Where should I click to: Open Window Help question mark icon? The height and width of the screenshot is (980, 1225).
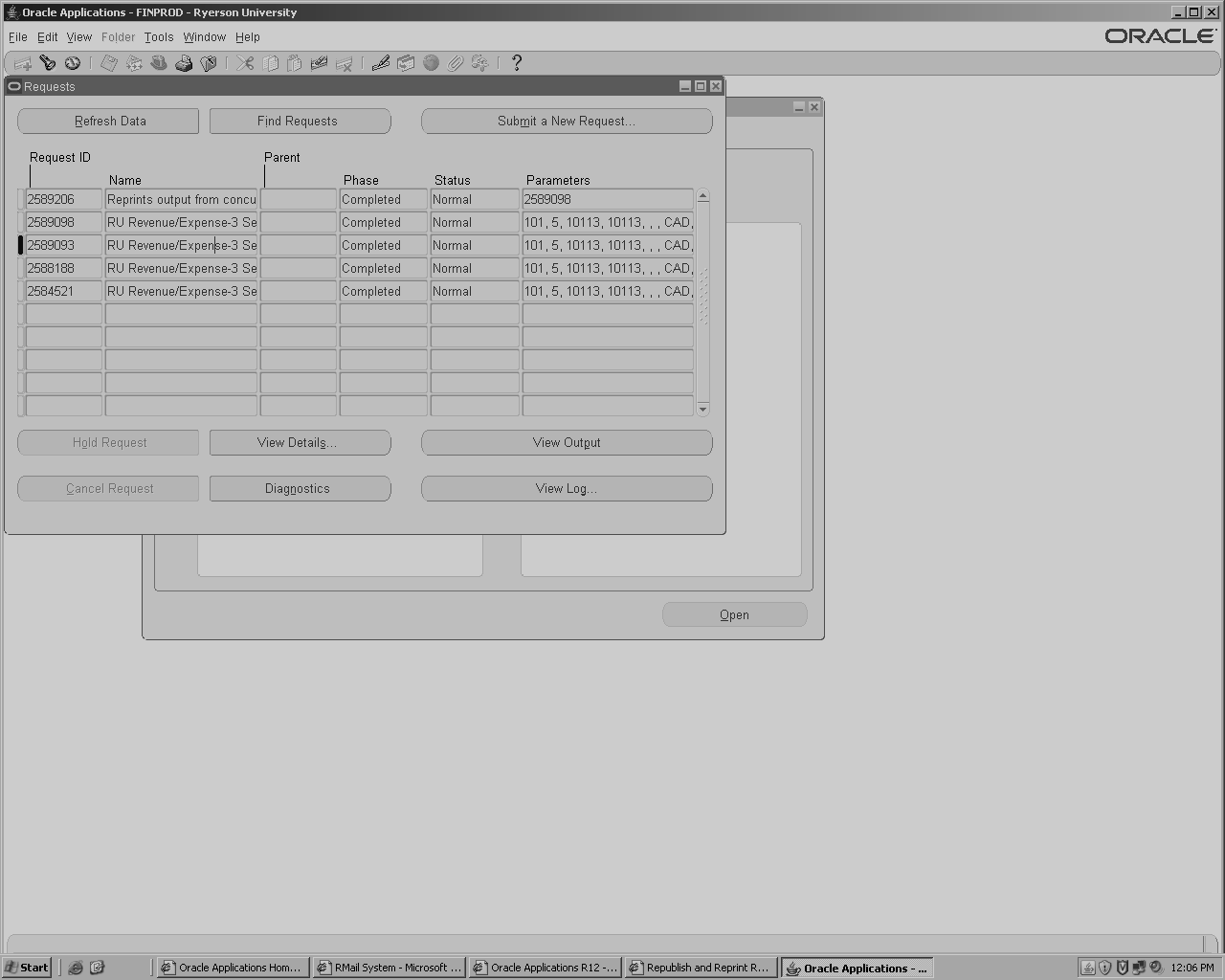pyautogui.click(x=517, y=63)
